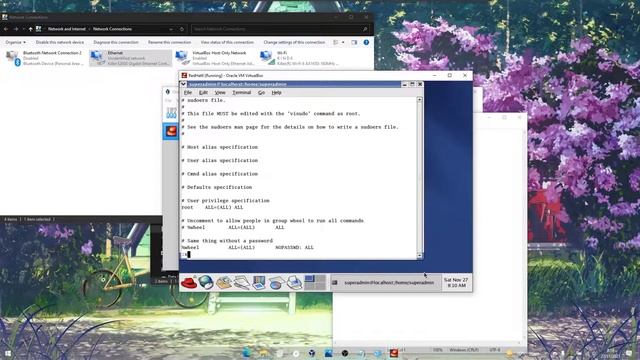Click the terminal vertical scrollbar track
Viewport: 640px width, 360px height.
point(419,178)
